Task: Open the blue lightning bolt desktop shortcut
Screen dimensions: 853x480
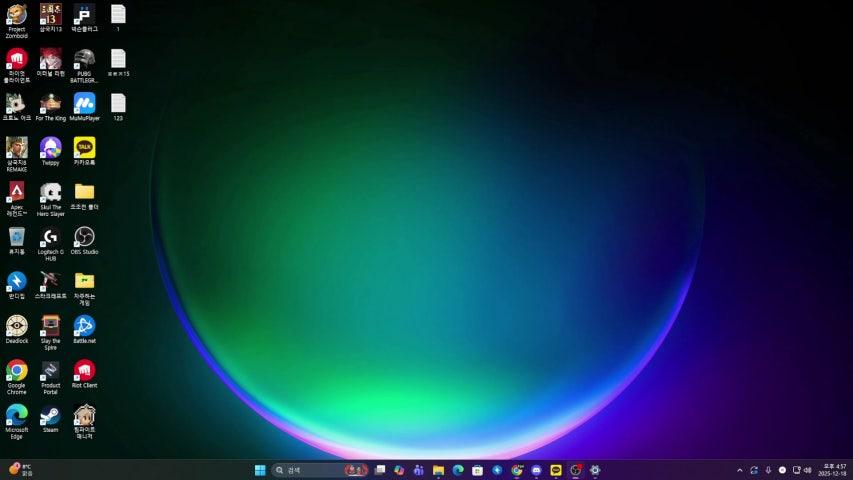Action: (x=17, y=286)
